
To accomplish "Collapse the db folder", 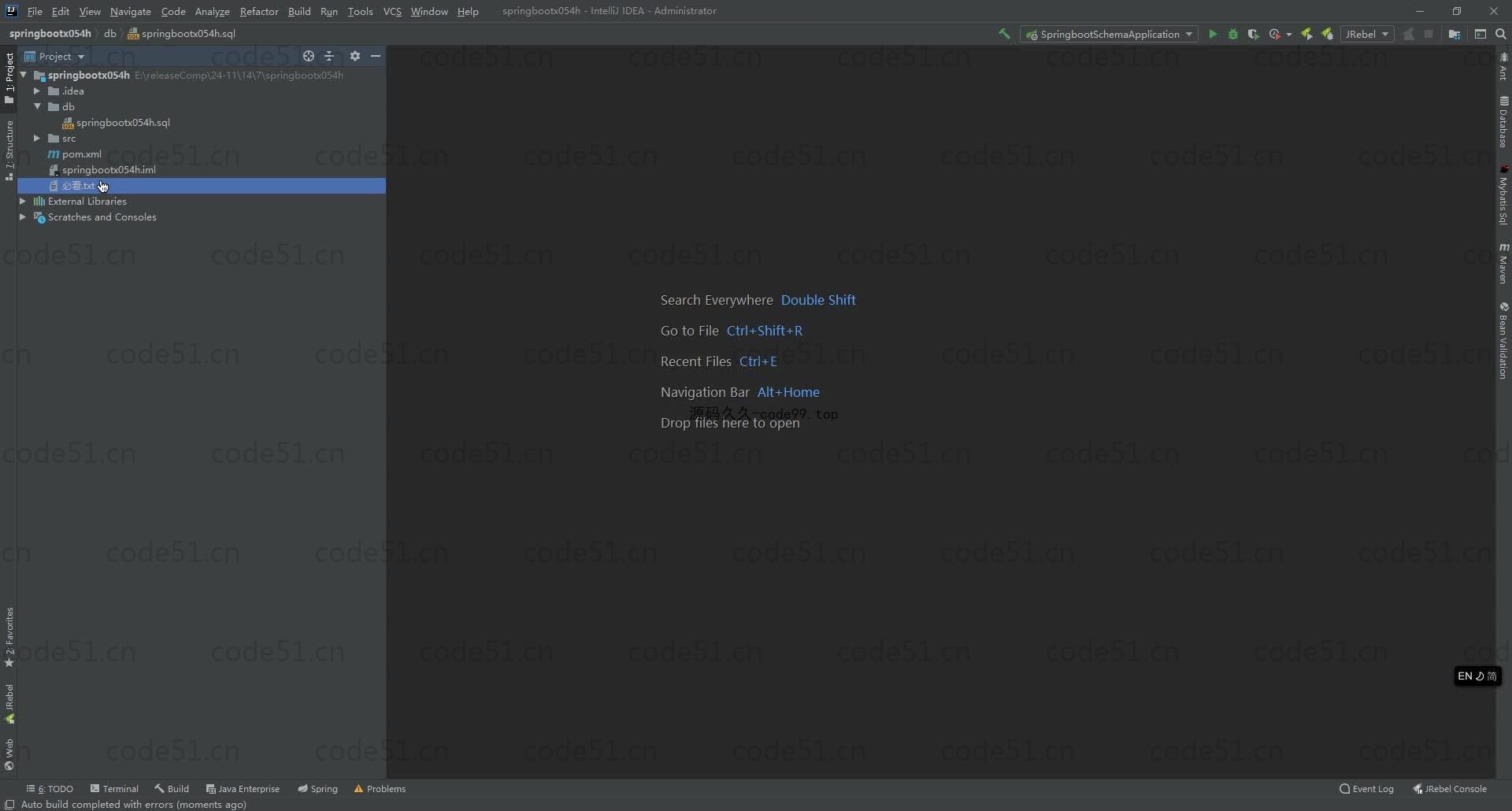I will [x=37, y=106].
